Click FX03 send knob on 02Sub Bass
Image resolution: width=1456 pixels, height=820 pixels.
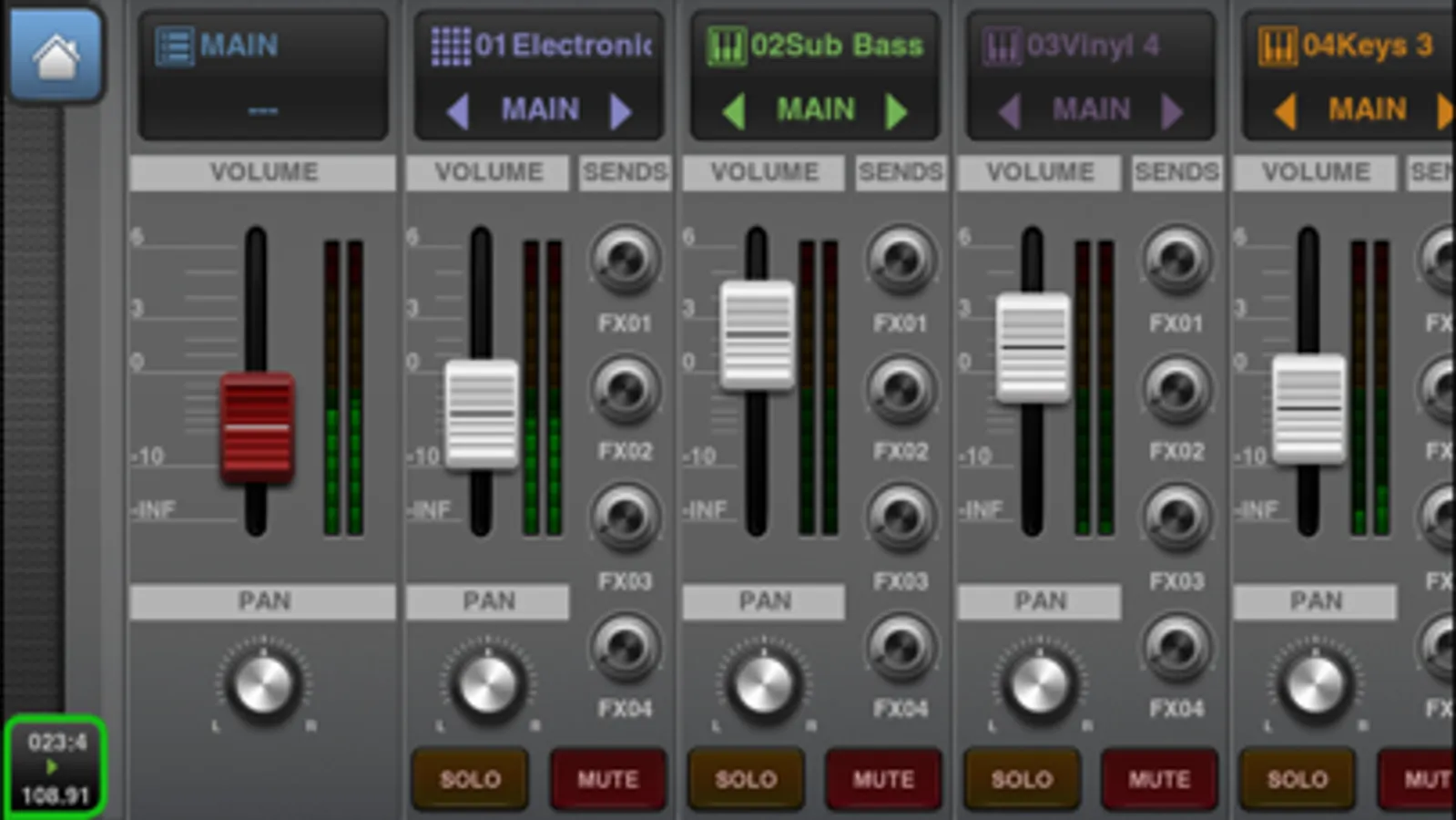(x=901, y=518)
